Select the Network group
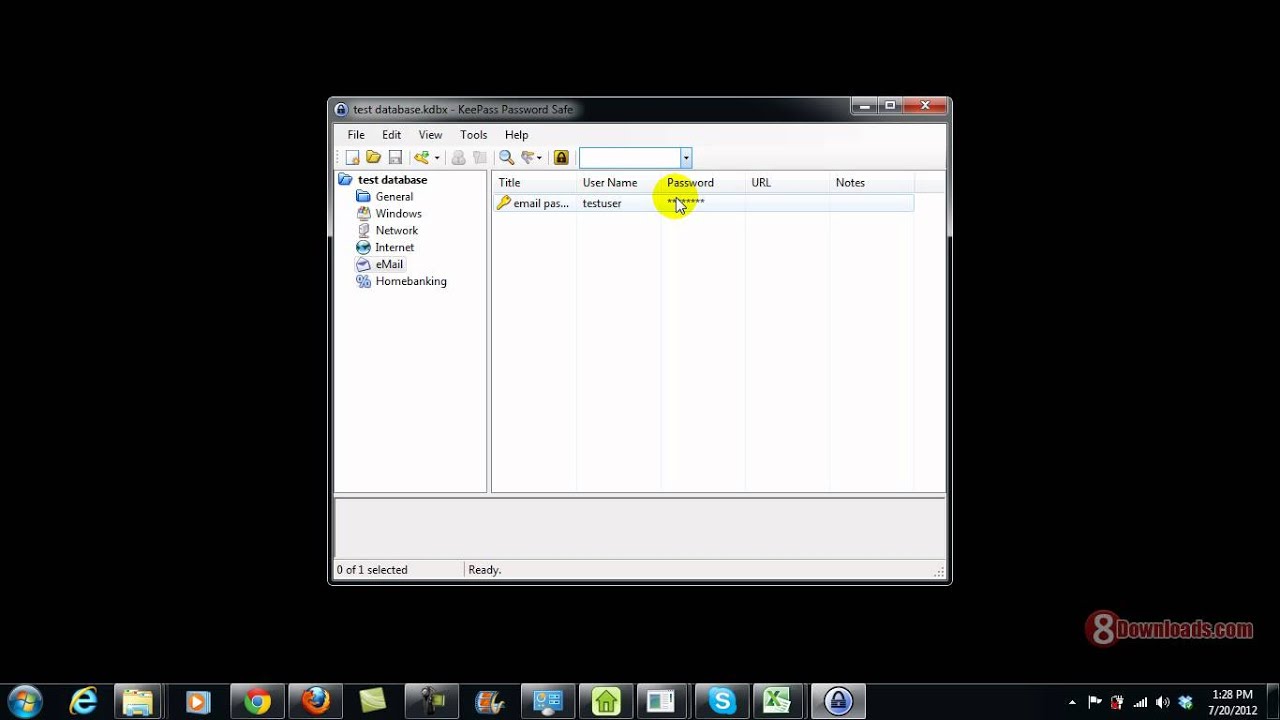The image size is (1280, 720). pos(396,231)
